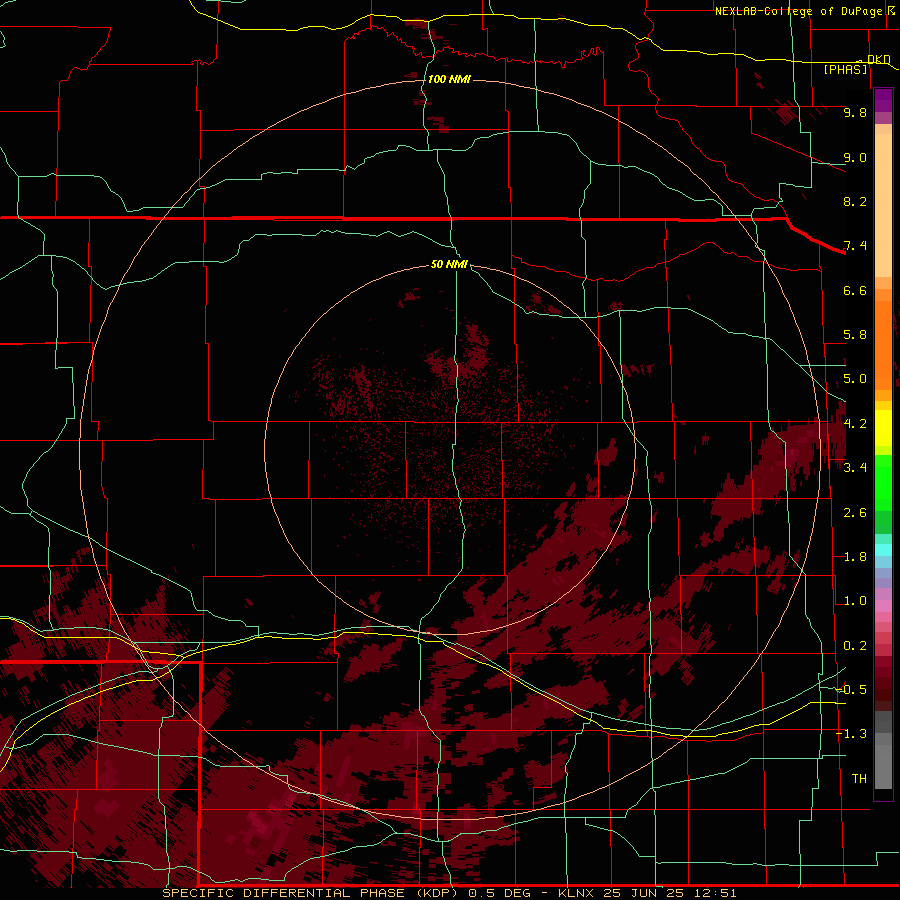Click the pink band of the color scale
Image resolution: width=900 pixels, height=900 pixels.
click(x=883, y=606)
